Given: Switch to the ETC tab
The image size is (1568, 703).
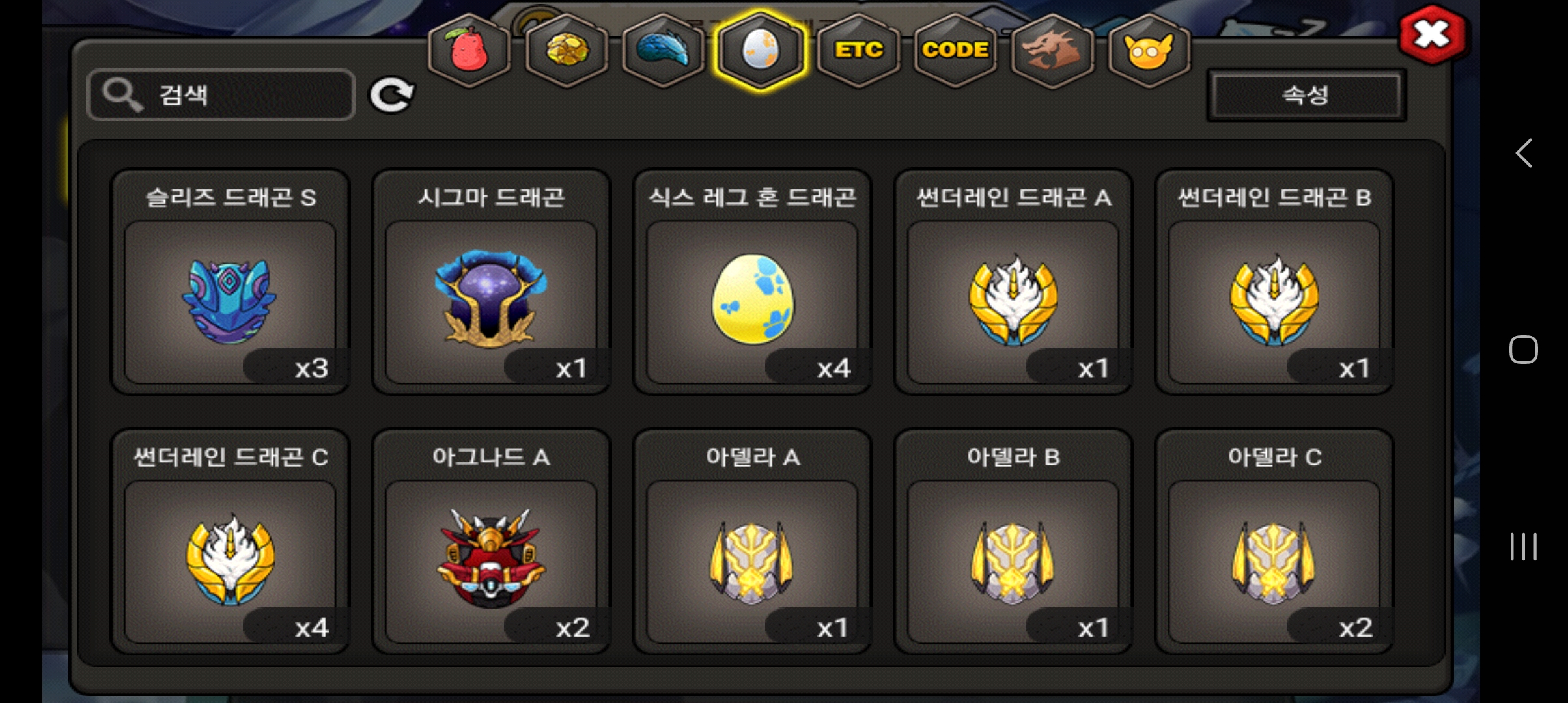Looking at the screenshot, I should click(x=858, y=51).
